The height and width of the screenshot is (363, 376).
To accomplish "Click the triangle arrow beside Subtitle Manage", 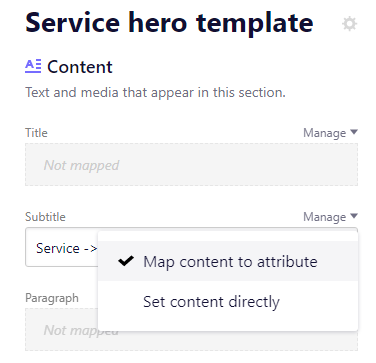I will pos(354,216).
